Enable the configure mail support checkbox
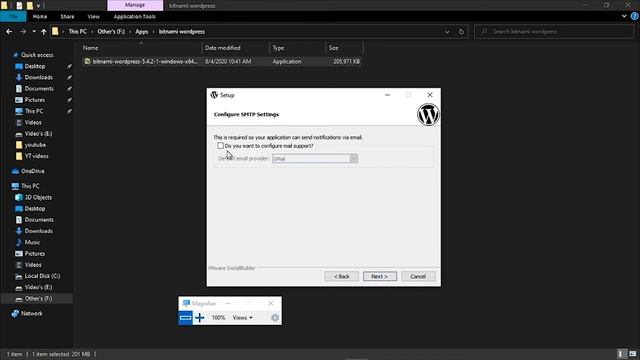640x360 pixels. (x=220, y=146)
